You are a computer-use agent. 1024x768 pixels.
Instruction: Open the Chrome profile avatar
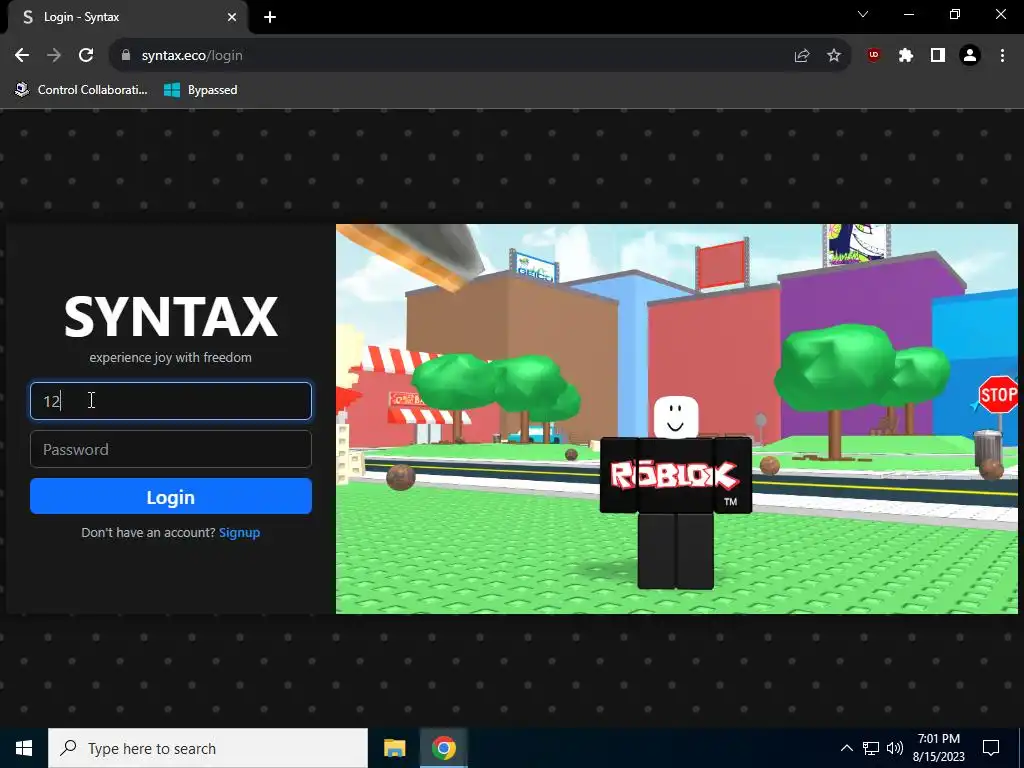[970, 56]
